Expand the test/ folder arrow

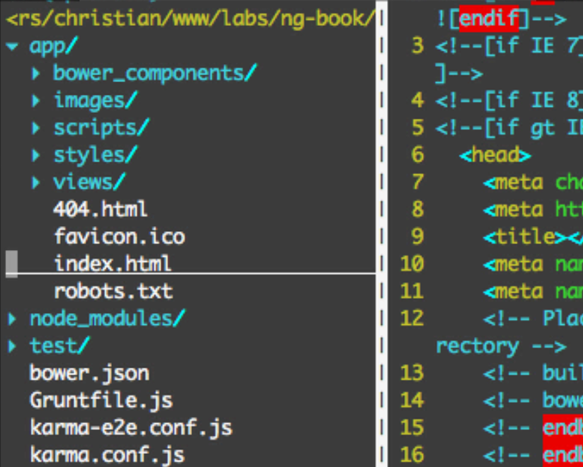click(x=12, y=346)
